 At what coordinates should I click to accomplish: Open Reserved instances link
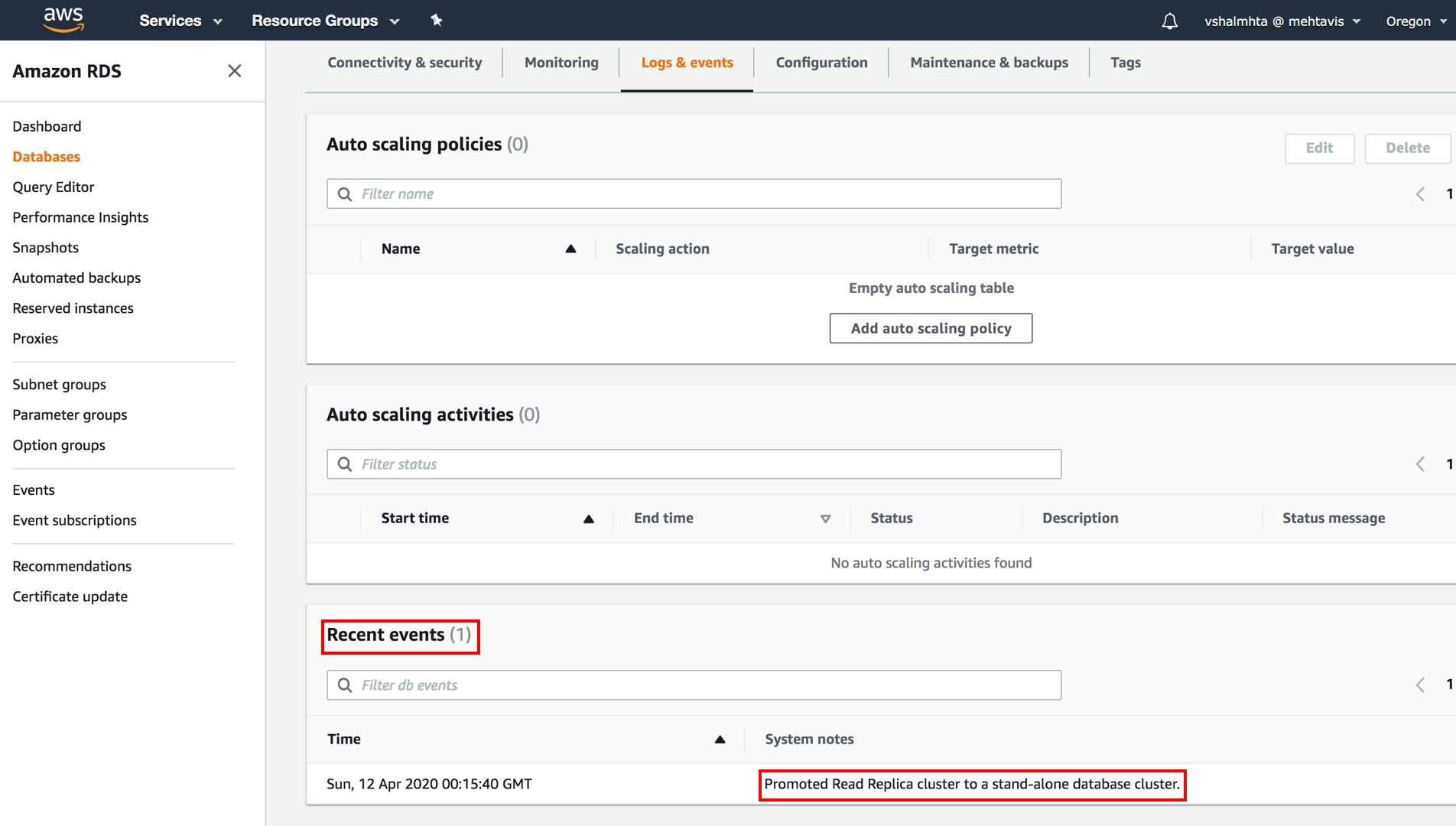pyautogui.click(x=73, y=308)
